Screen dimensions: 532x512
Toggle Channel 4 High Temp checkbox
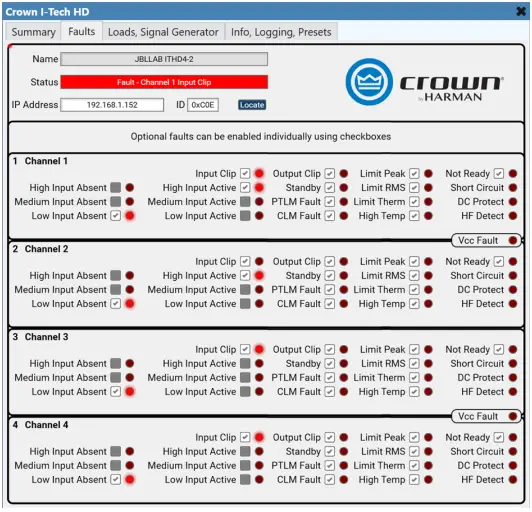(414, 479)
